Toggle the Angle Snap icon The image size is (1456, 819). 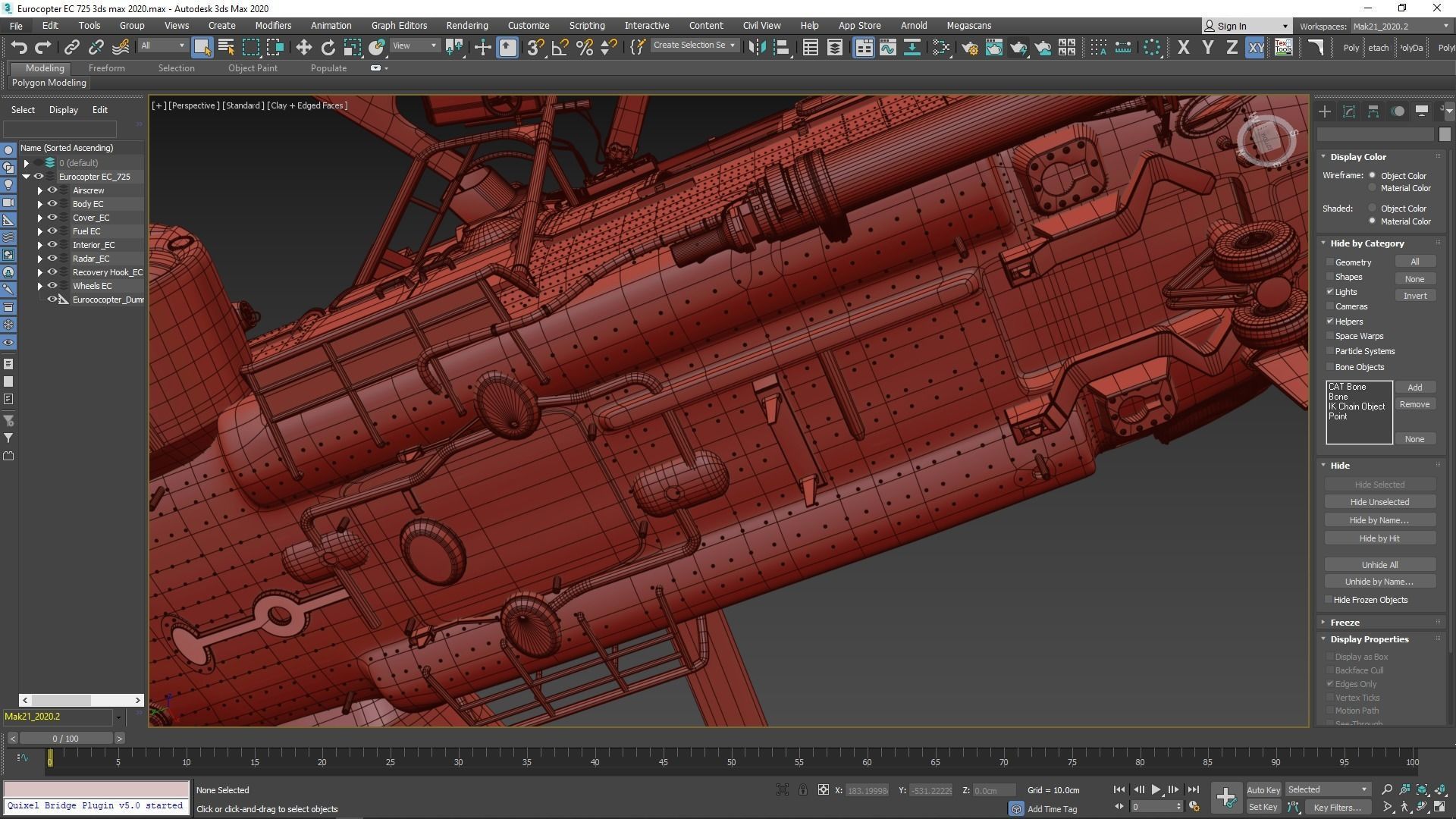560,48
